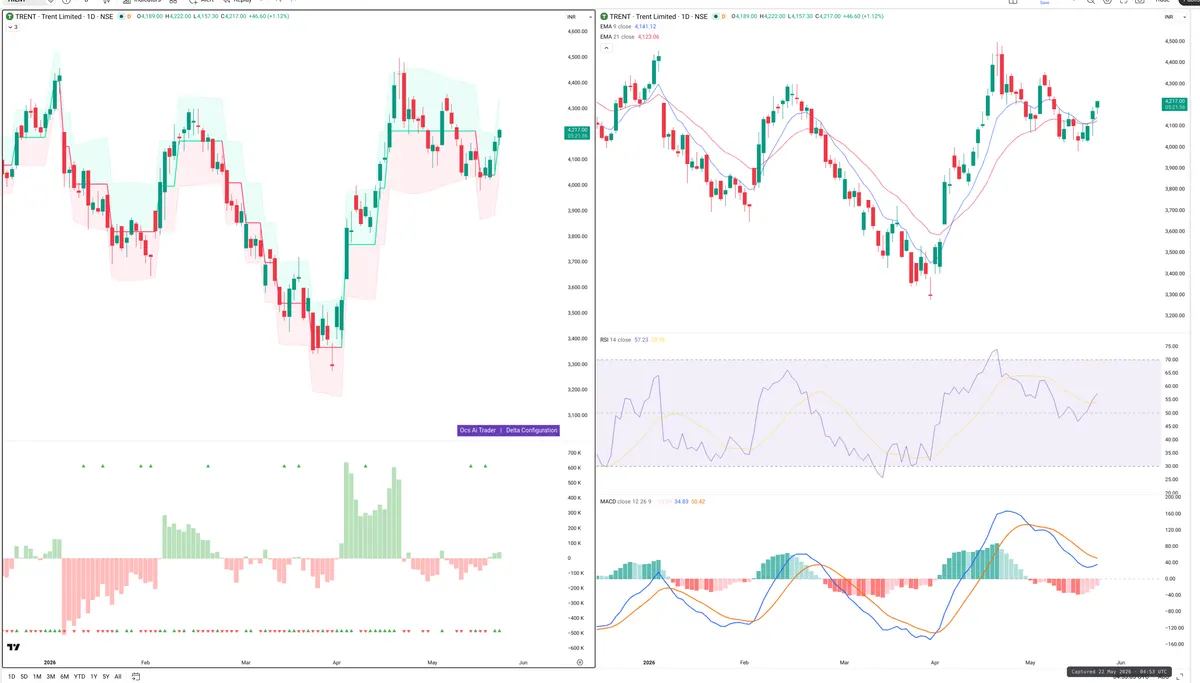Choose the 5Y time range
The width and height of the screenshot is (1200, 683).
coord(106,676)
